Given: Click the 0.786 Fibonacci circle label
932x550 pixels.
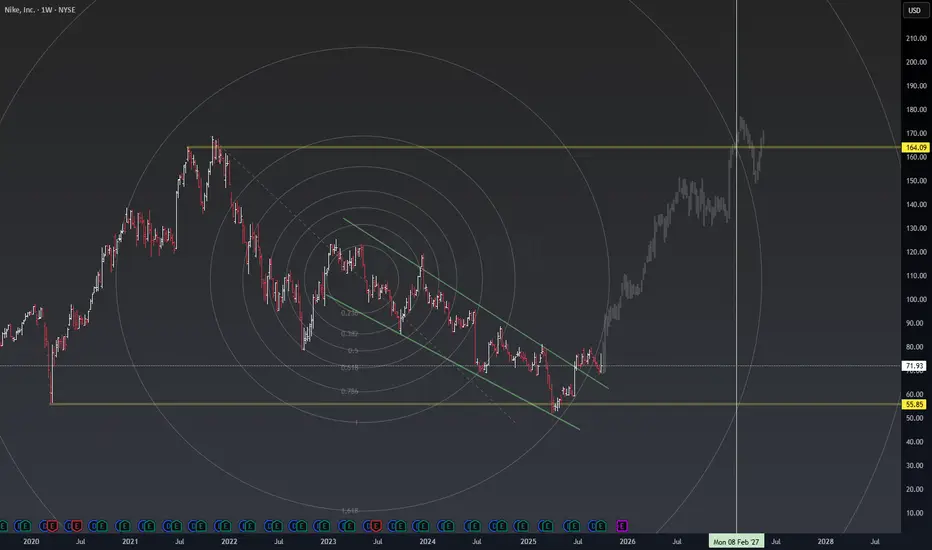Looking at the screenshot, I should (350, 391).
